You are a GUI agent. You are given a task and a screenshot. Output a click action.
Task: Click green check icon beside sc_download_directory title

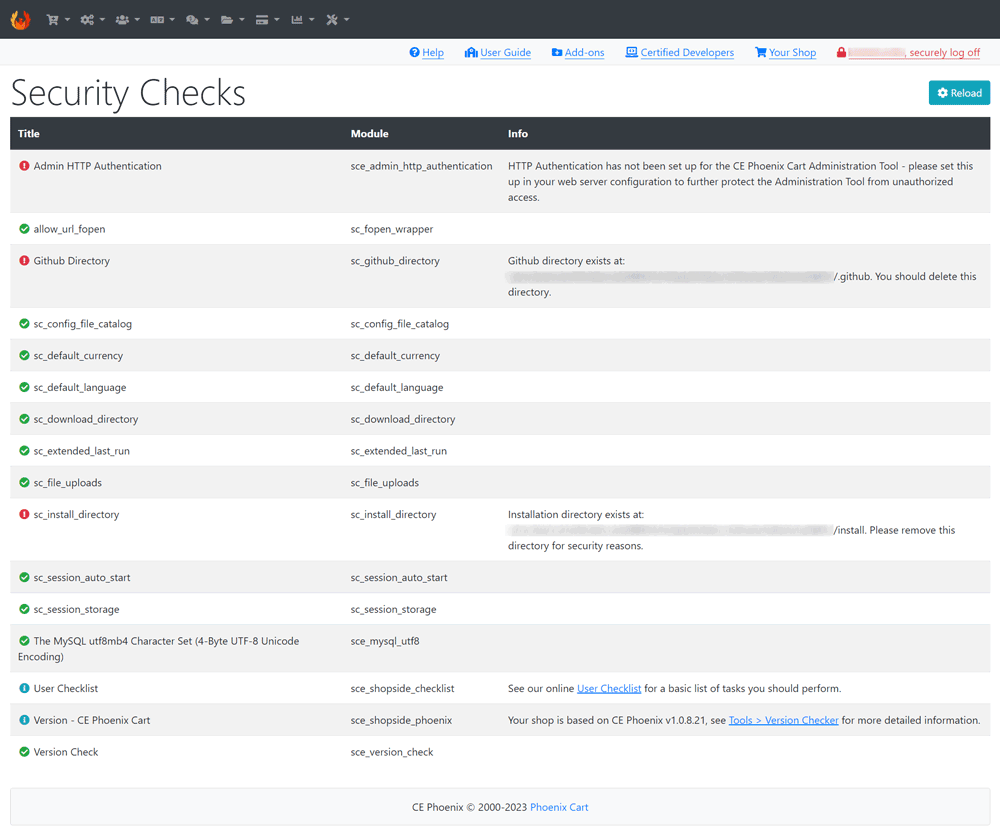tap(24, 419)
